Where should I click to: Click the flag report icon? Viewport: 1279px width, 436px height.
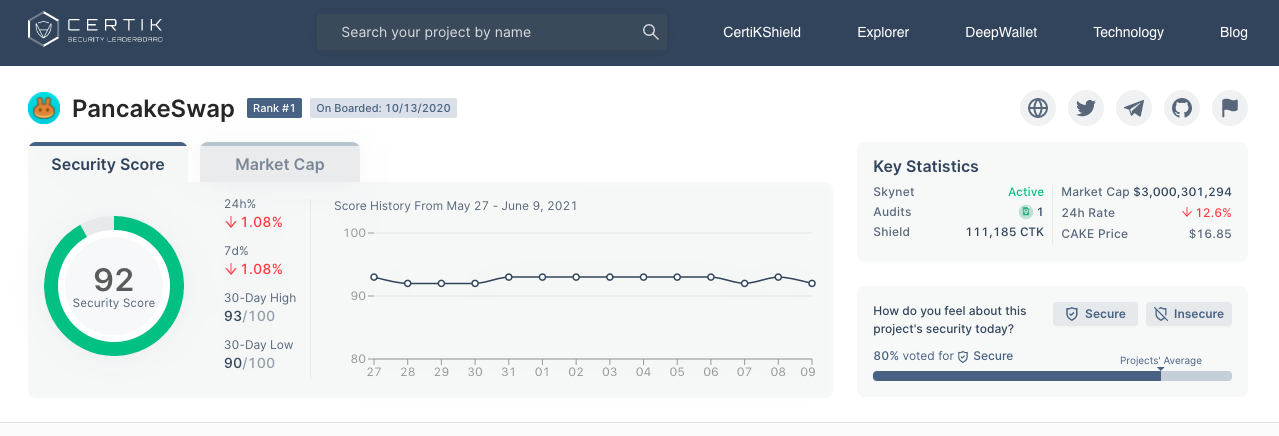(1230, 108)
